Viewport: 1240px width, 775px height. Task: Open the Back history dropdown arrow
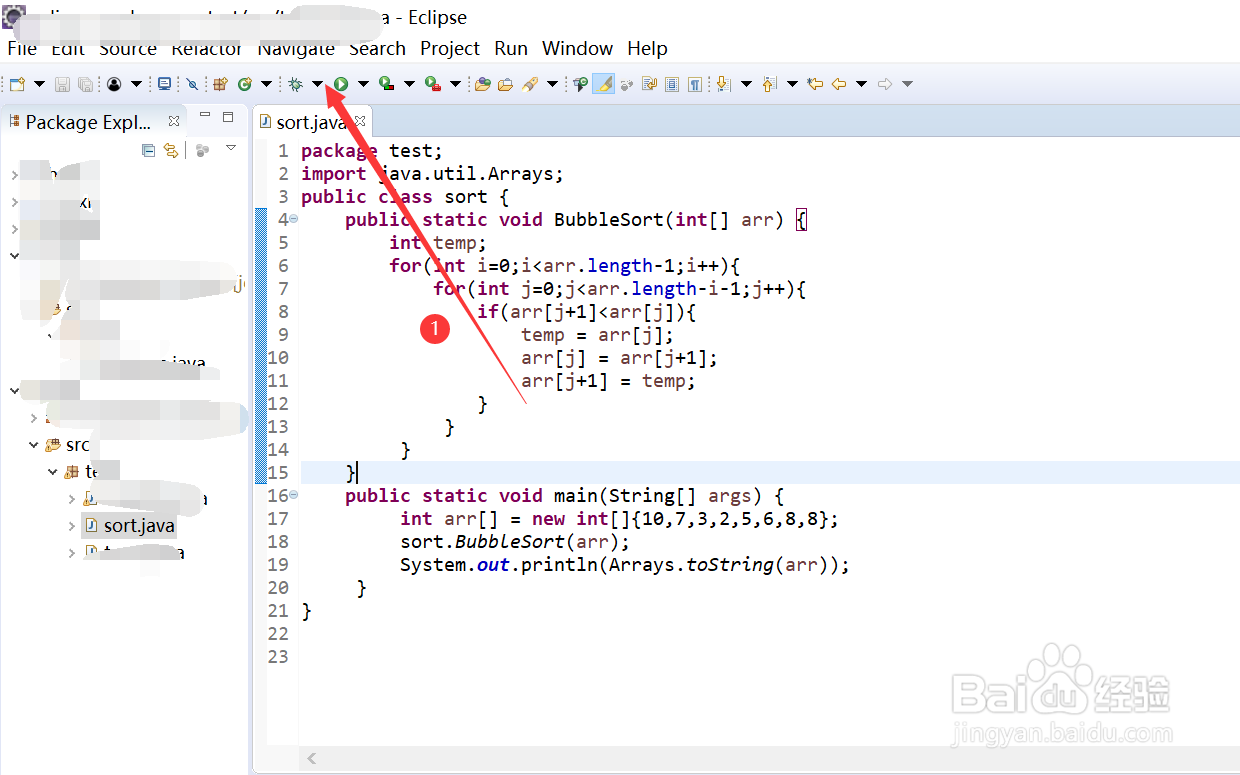pos(861,84)
